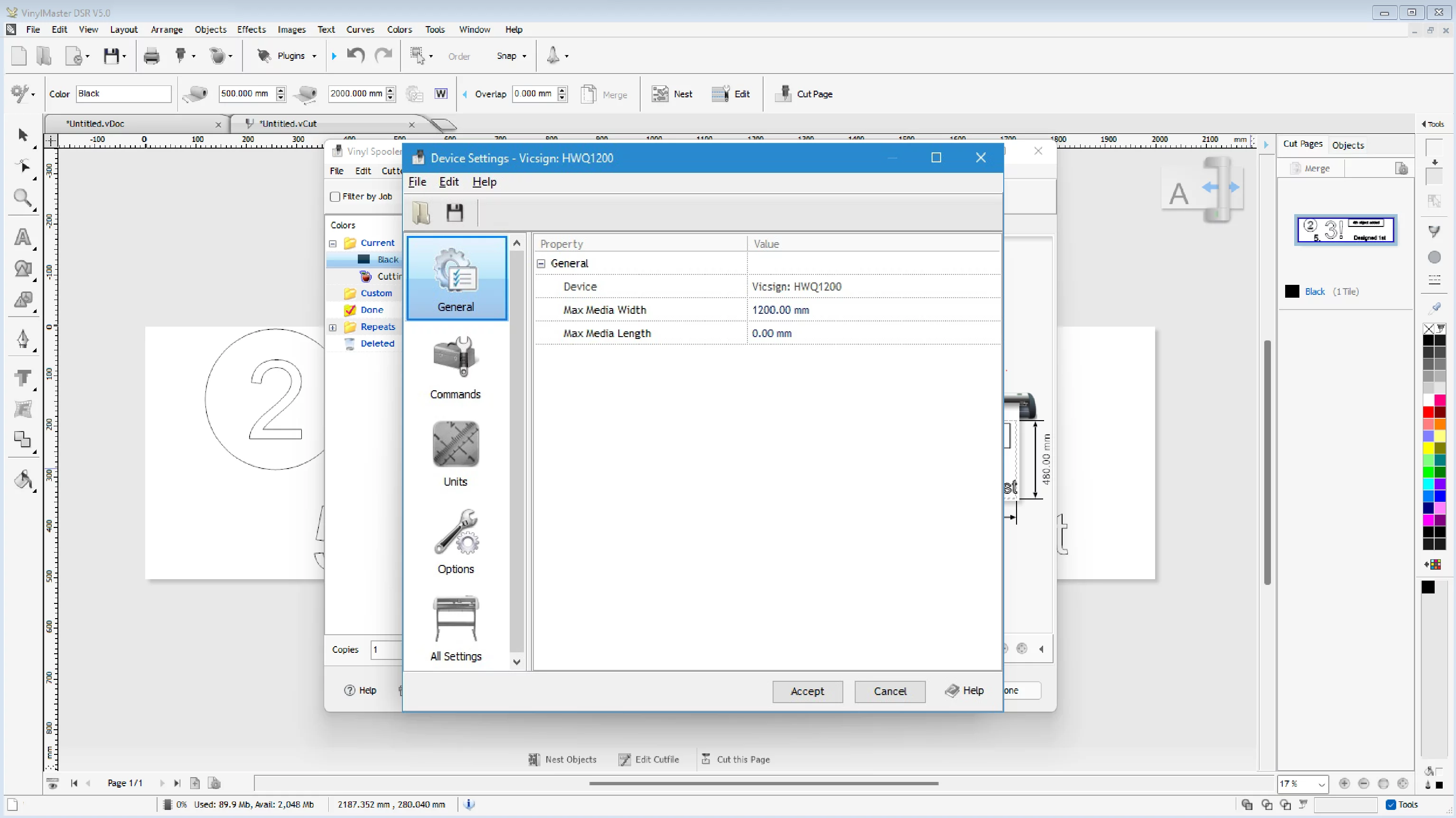Click the Max Media Length value 0.00 mm
The width and height of the screenshot is (1456, 818).
[772, 334]
